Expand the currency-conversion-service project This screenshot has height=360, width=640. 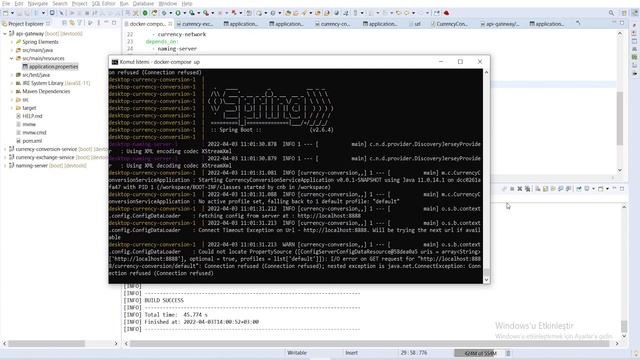click(x=5, y=149)
